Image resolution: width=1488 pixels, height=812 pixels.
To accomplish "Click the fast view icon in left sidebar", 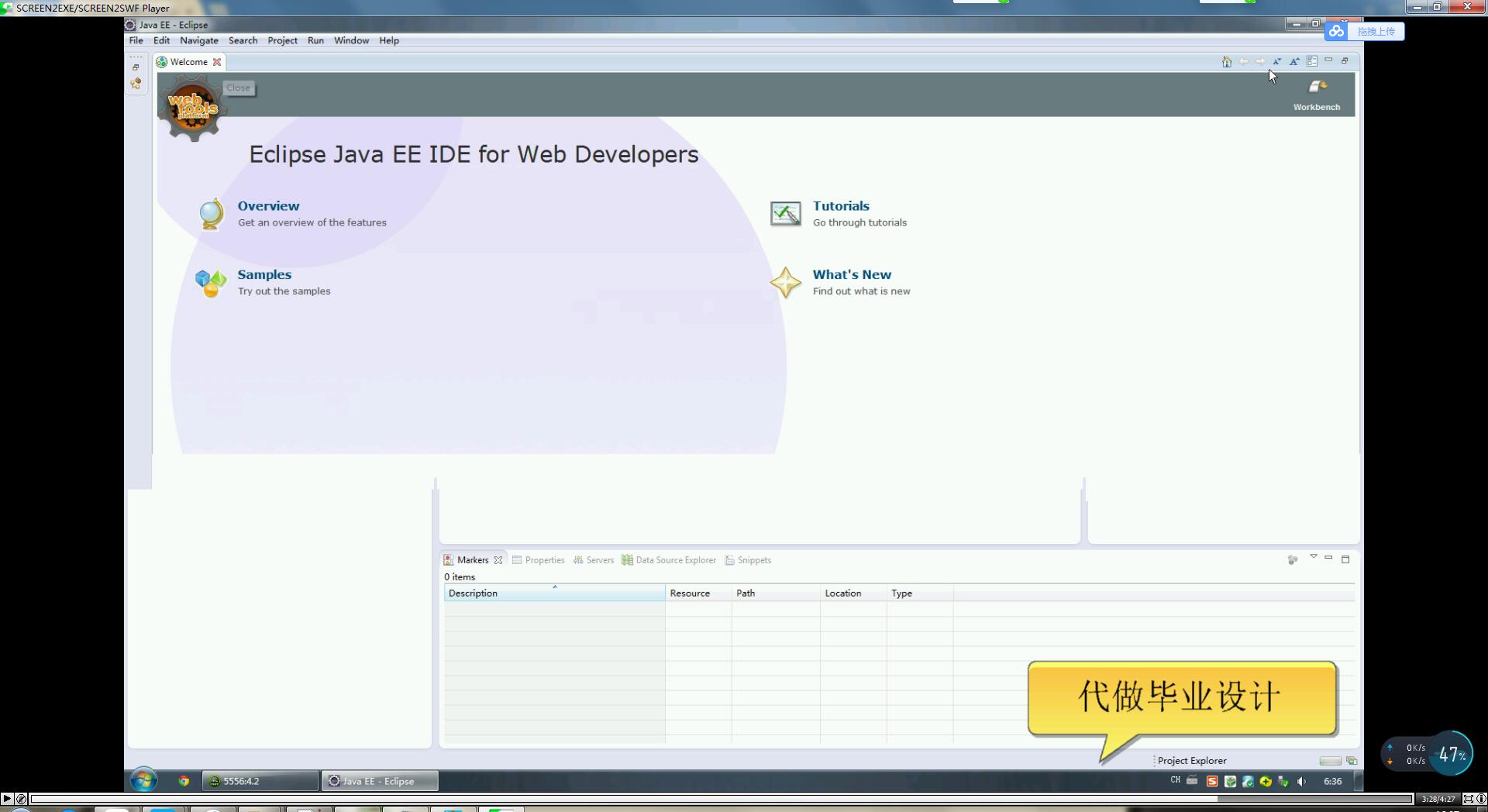I will (x=136, y=83).
